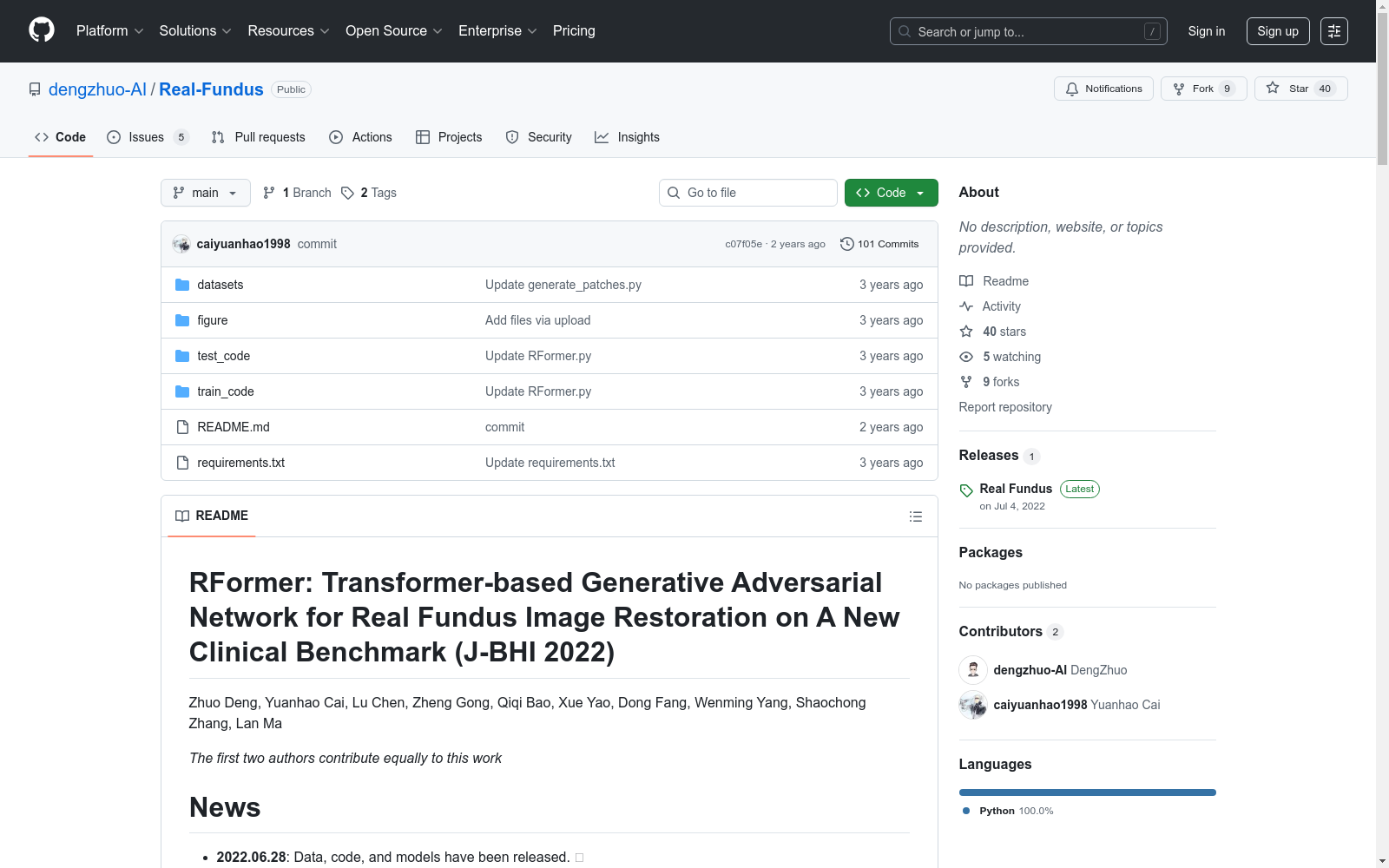Open the datasets folder
This screenshot has height=868, width=1389.
(221, 285)
